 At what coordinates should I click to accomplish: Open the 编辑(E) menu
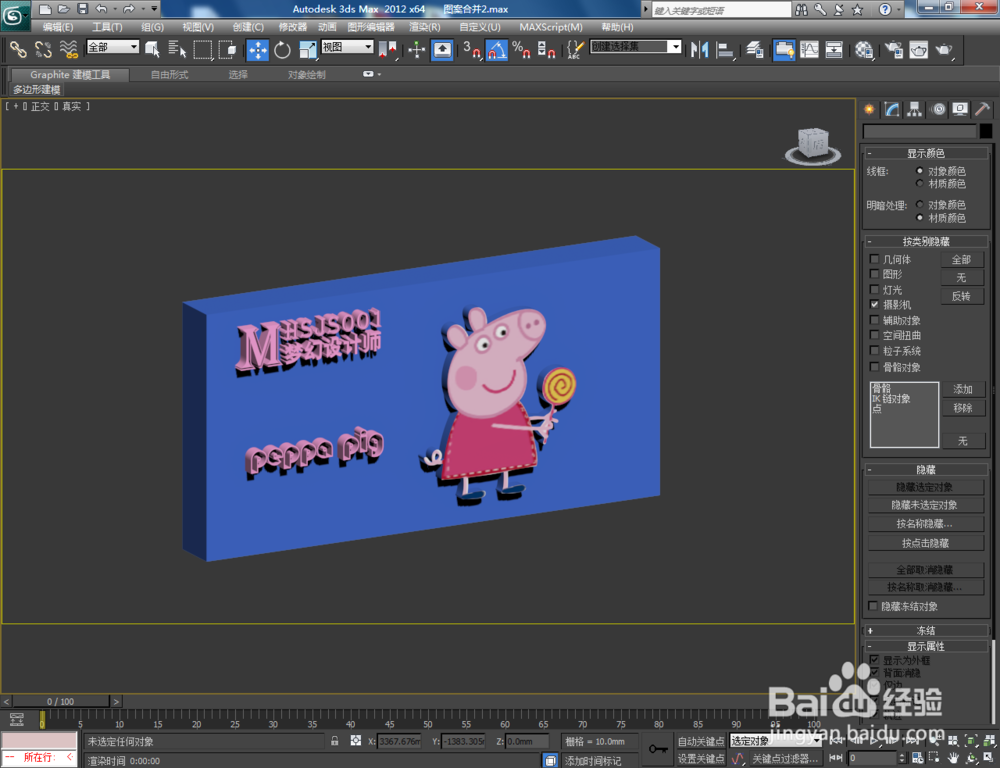[58, 27]
